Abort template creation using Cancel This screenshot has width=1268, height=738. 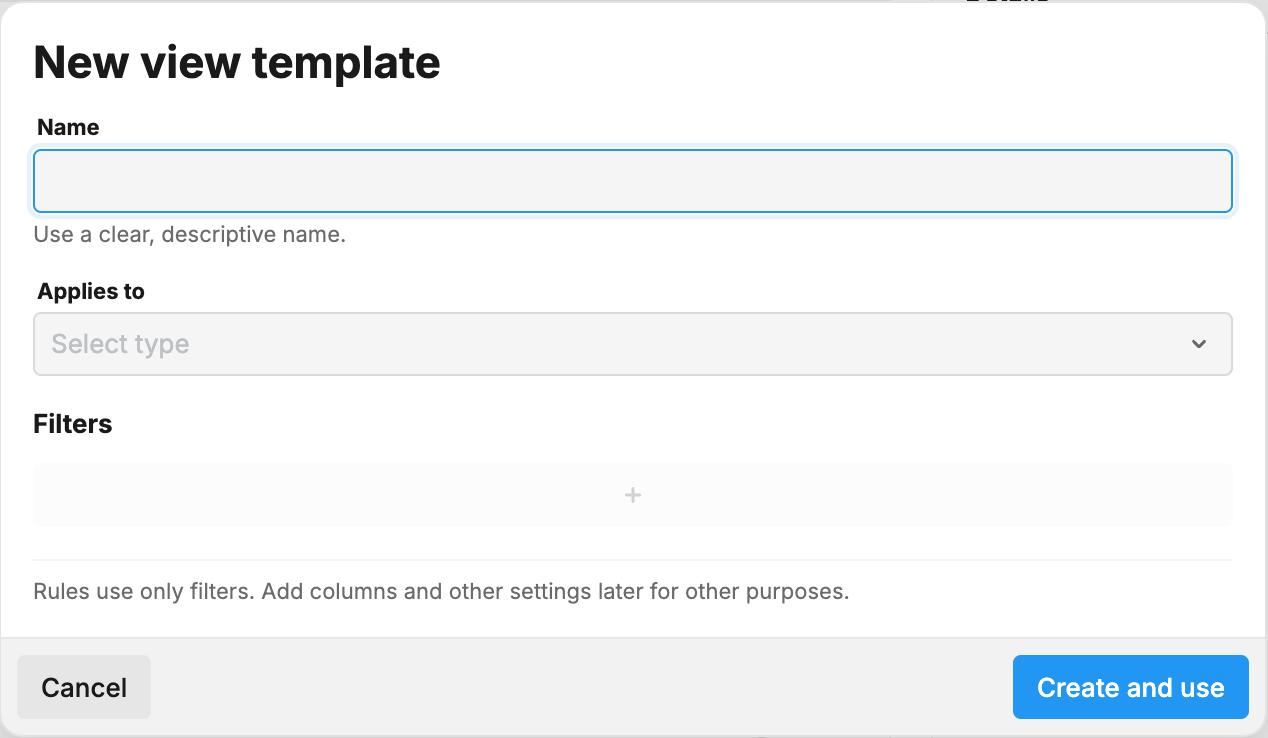(83, 687)
